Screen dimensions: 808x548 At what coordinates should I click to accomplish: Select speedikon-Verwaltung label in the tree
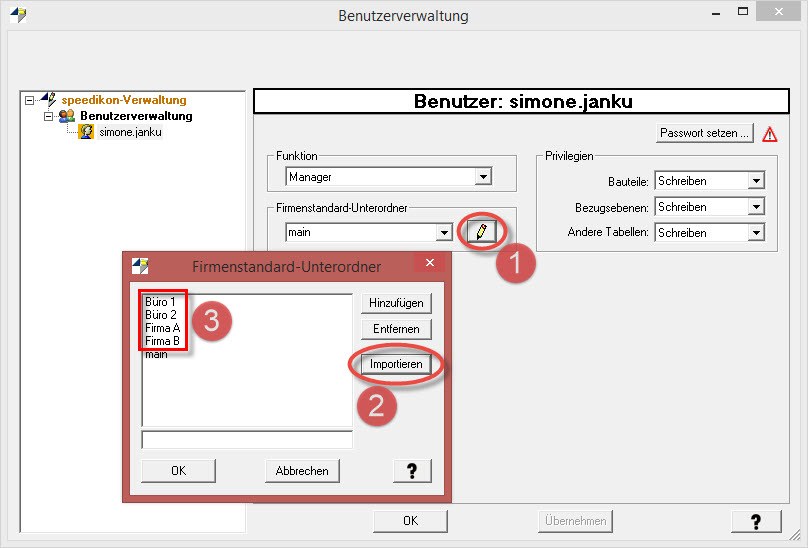(x=124, y=100)
